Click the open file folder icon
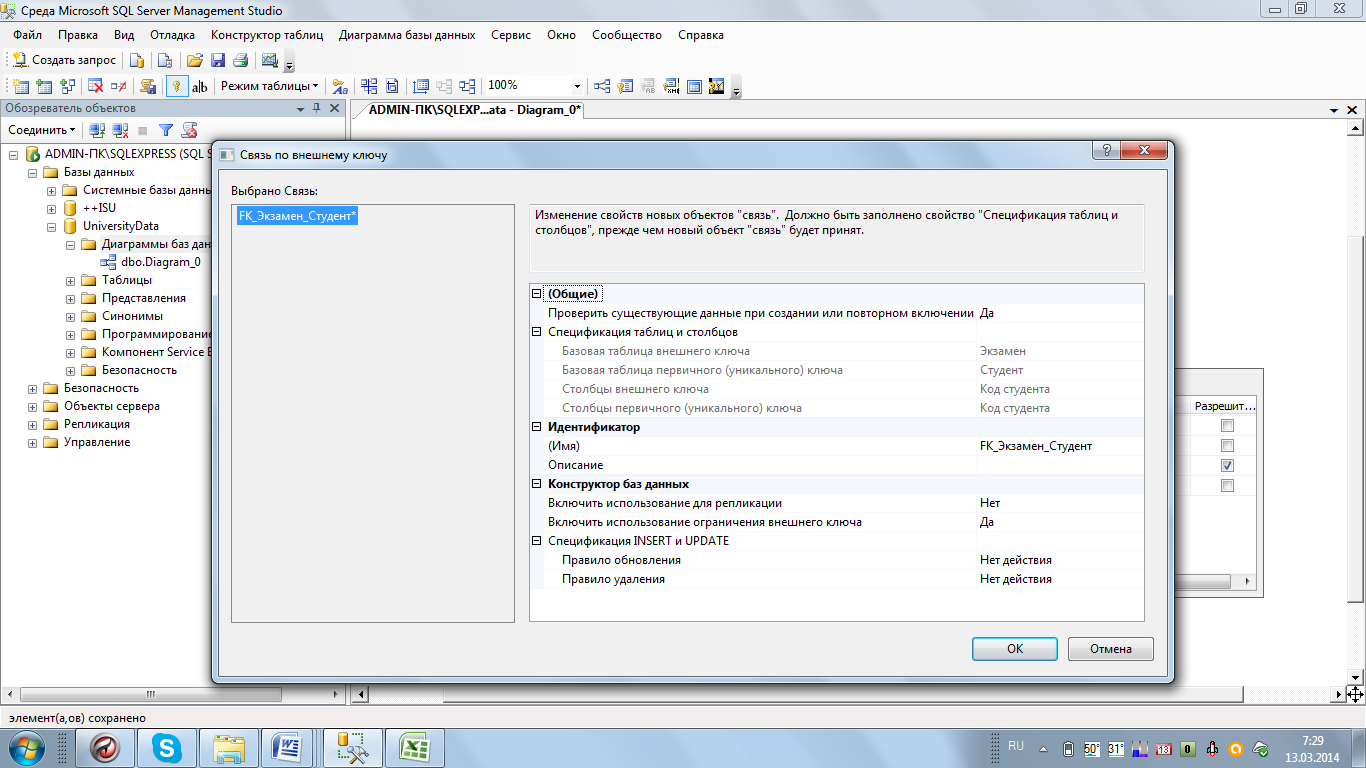The image size is (1366, 768). pos(194,60)
